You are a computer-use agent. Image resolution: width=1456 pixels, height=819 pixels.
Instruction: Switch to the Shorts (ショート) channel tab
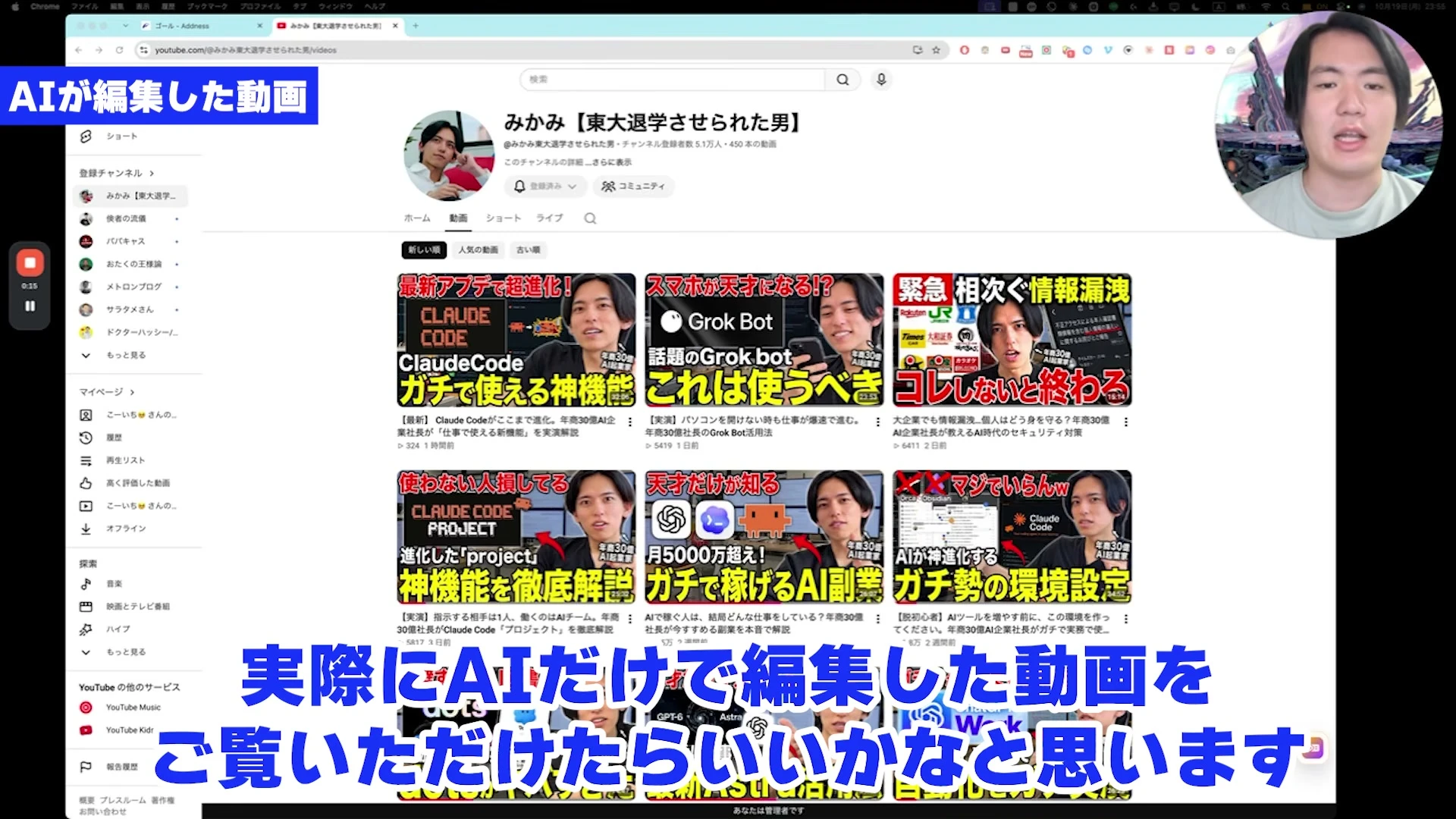pyautogui.click(x=504, y=218)
